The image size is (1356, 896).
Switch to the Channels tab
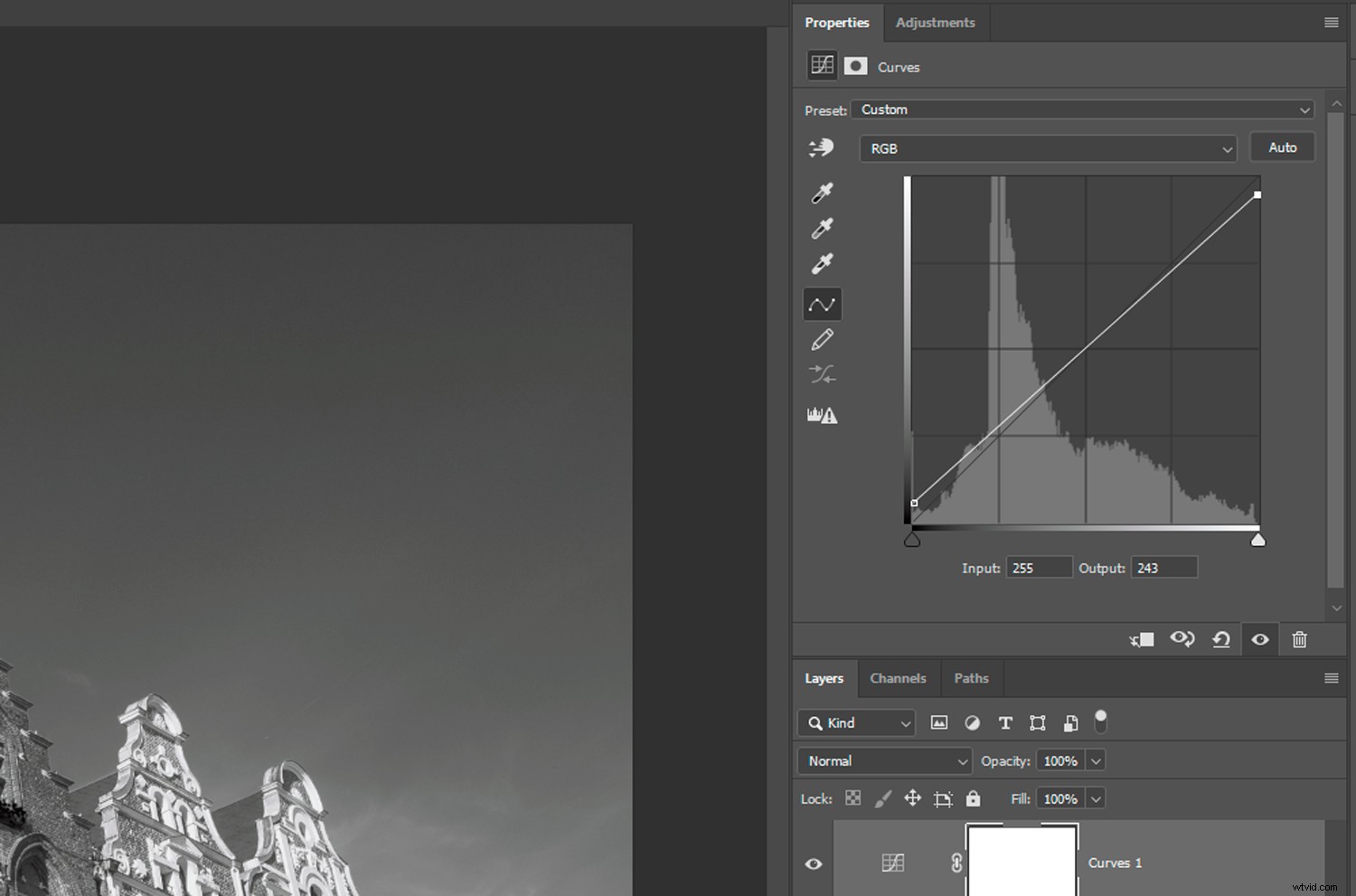[x=898, y=678]
